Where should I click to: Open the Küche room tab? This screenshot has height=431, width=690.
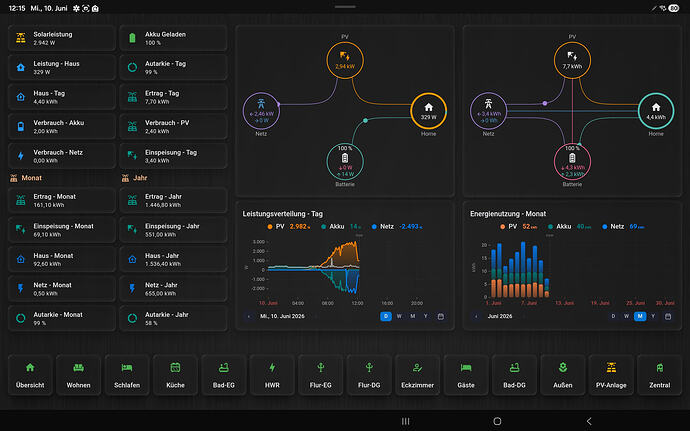(175, 375)
